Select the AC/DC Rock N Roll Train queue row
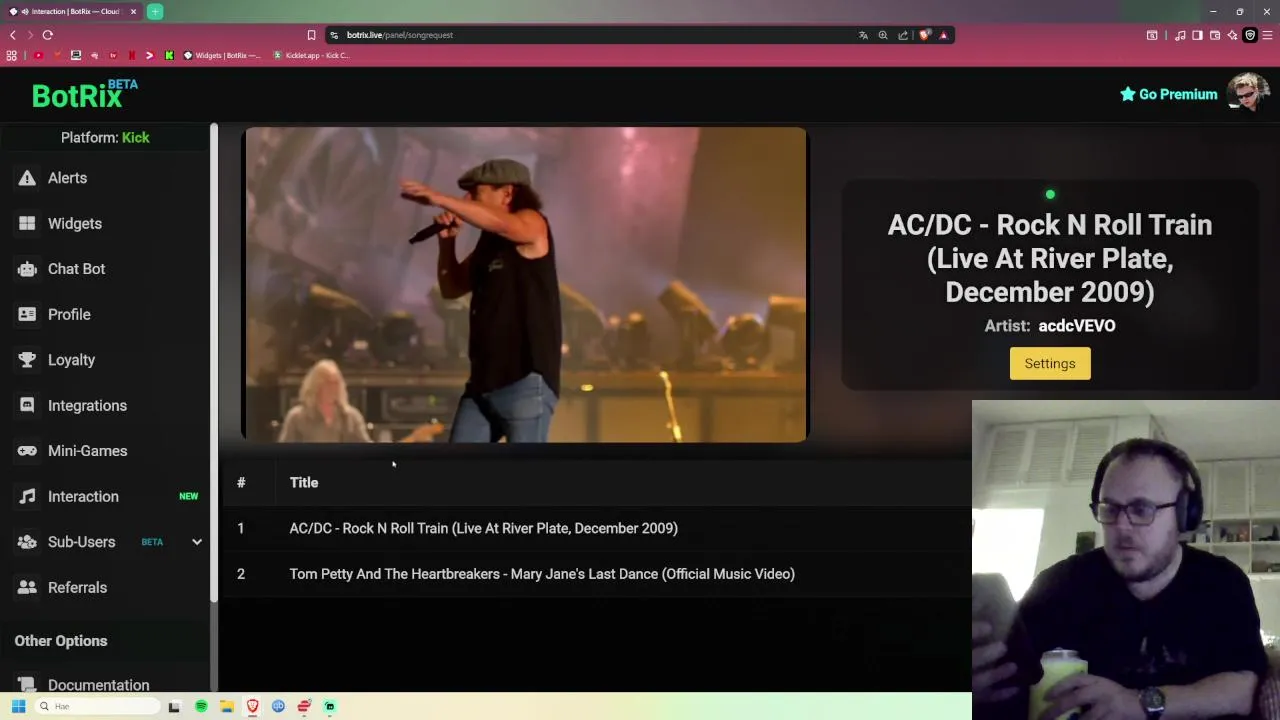The width and height of the screenshot is (1280, 720). pos(596,528)
